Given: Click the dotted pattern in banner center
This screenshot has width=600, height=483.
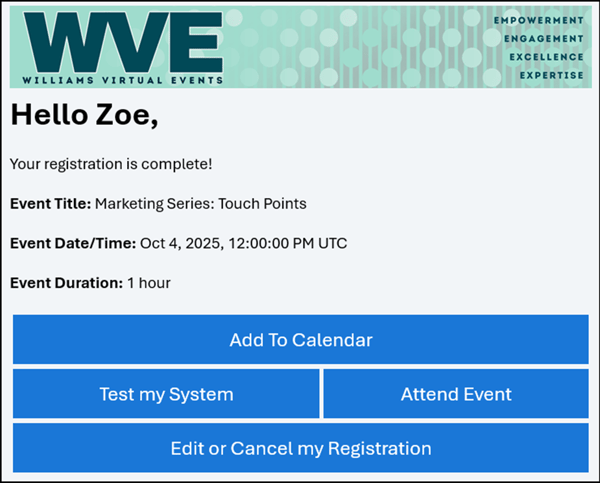Looking at the screenshot, I should coord(360,47).
